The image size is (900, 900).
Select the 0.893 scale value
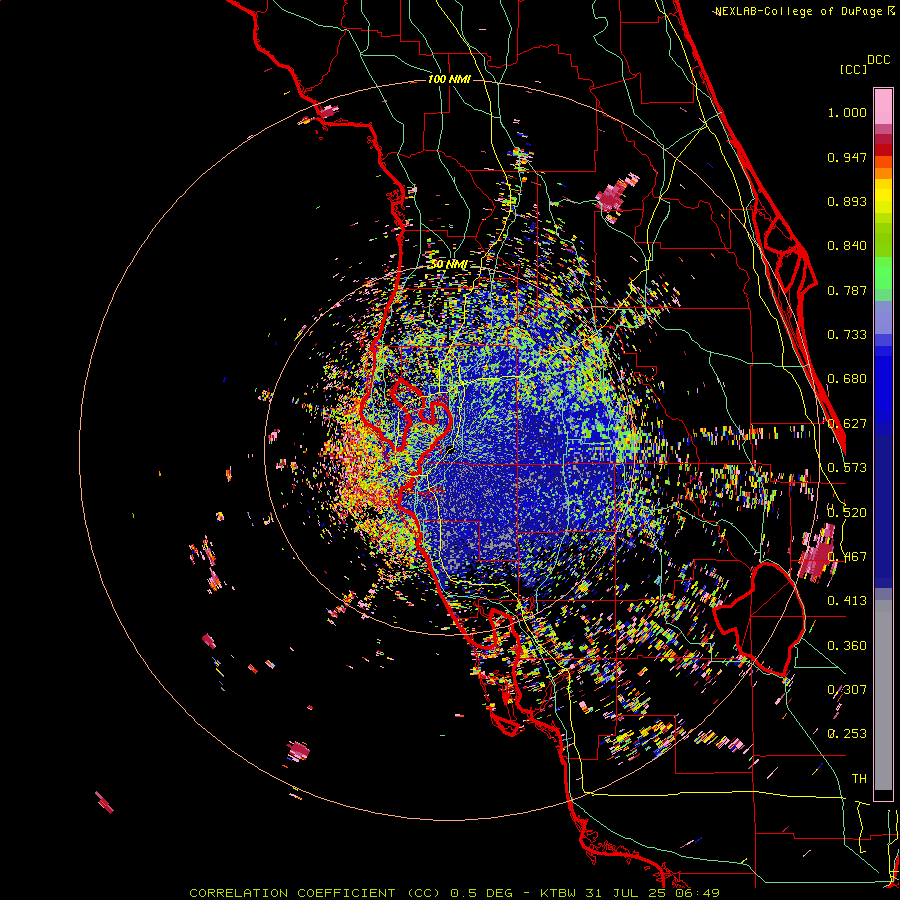(847, 201)
